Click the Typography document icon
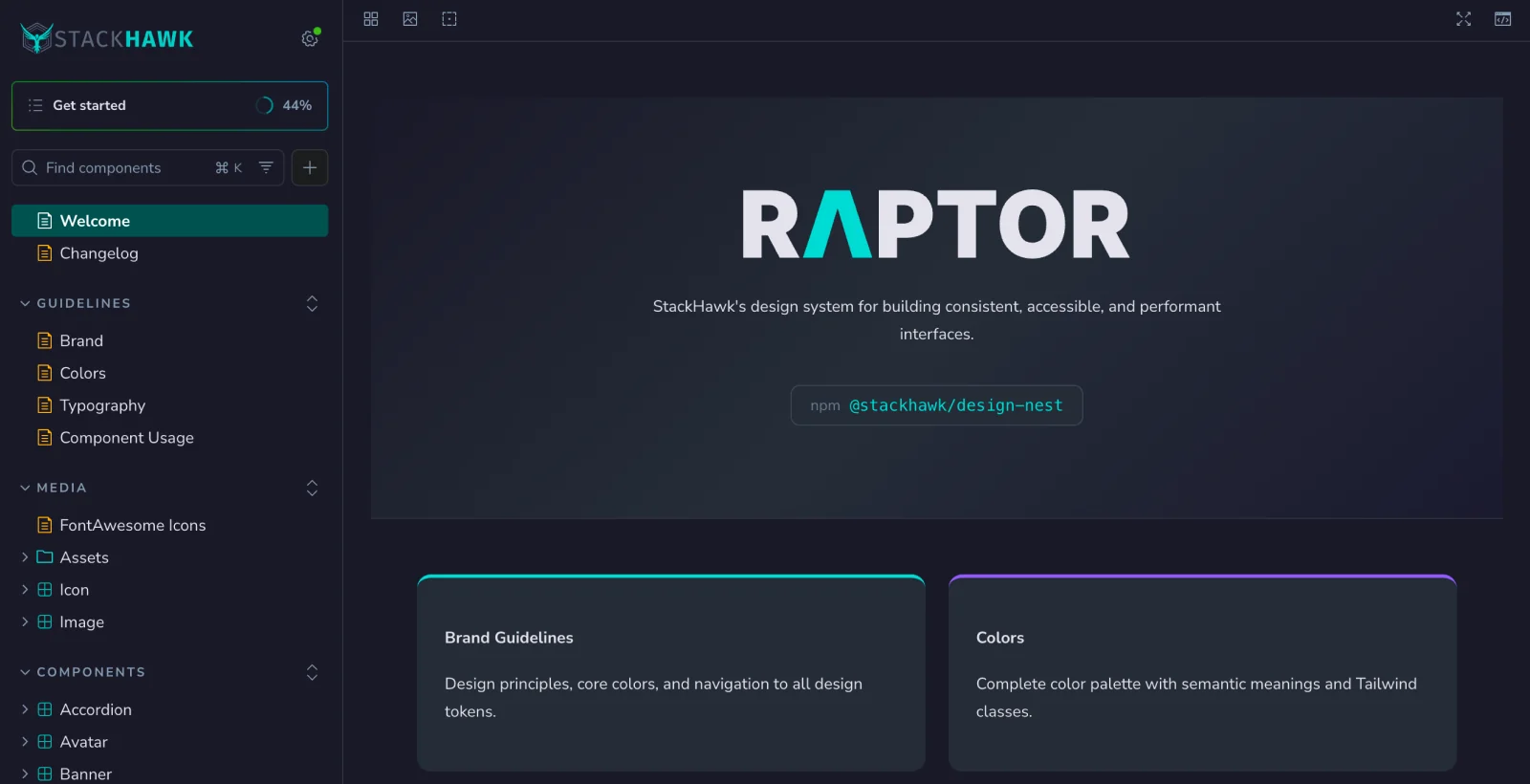This screenshot has width=1530, height=784. (x=44, y=405)
